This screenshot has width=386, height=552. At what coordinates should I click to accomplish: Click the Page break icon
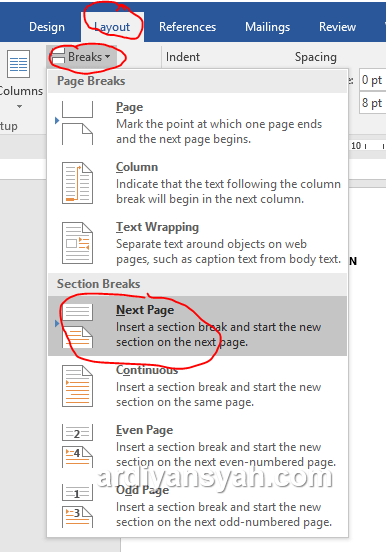[x=77, y=123]
